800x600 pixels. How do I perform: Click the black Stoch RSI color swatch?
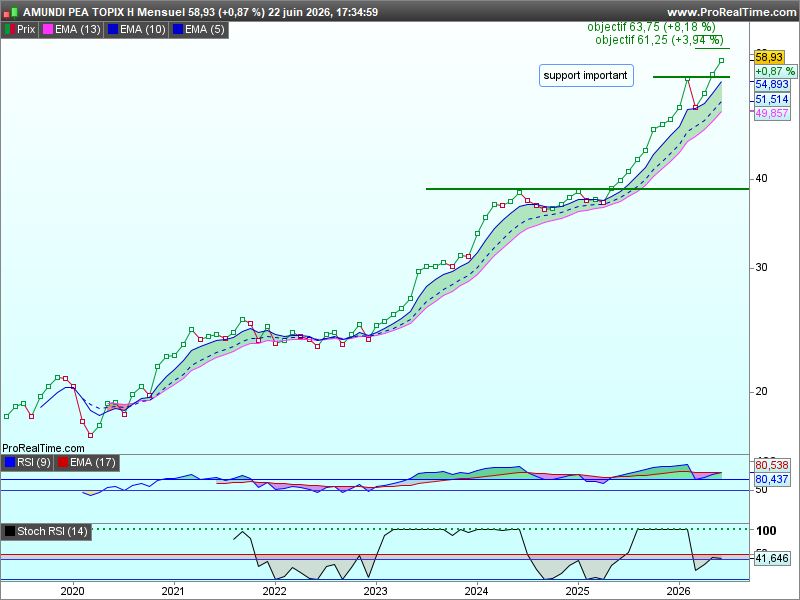[10, 531]
